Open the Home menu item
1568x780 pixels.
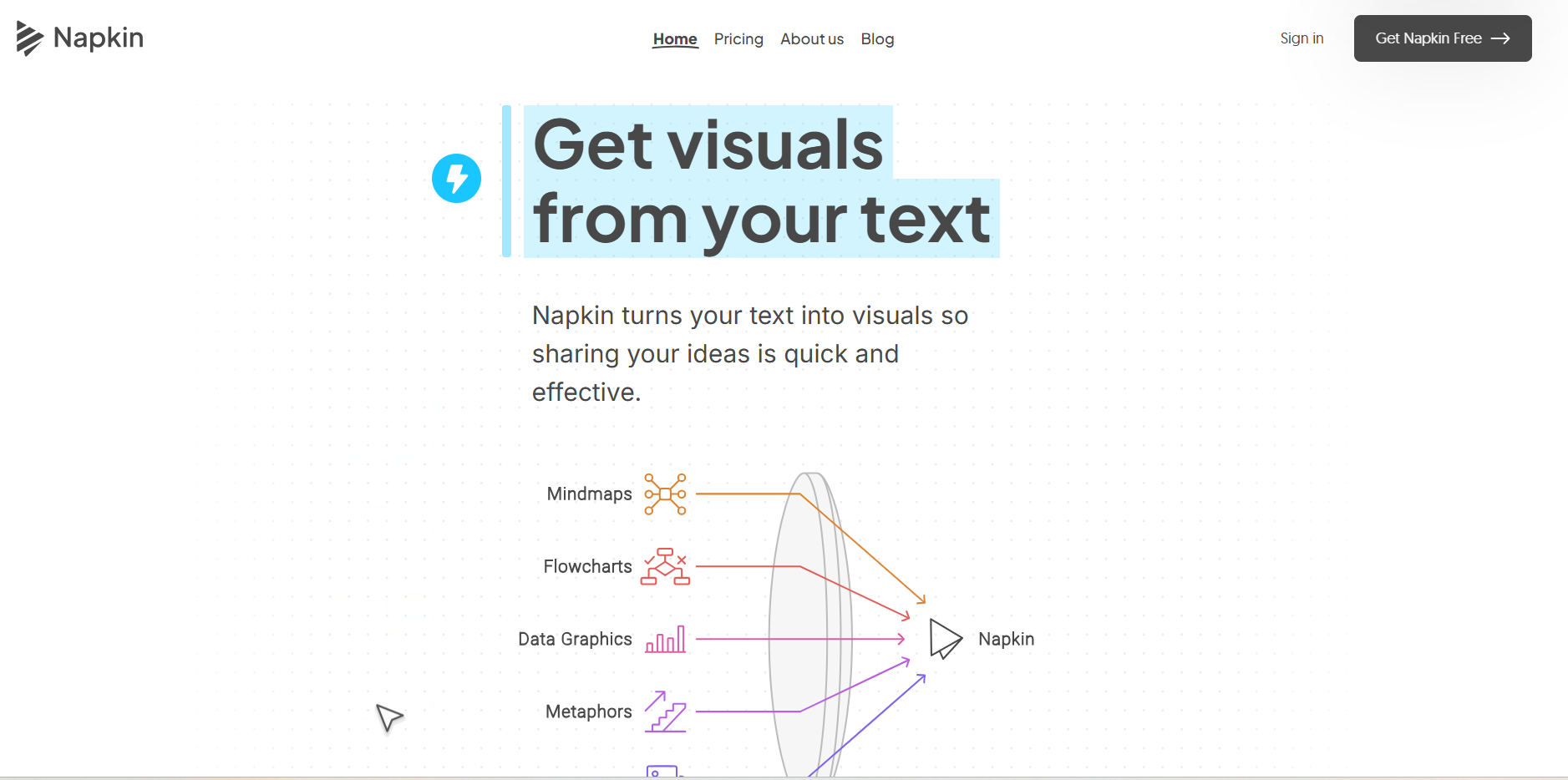(675, 39)
